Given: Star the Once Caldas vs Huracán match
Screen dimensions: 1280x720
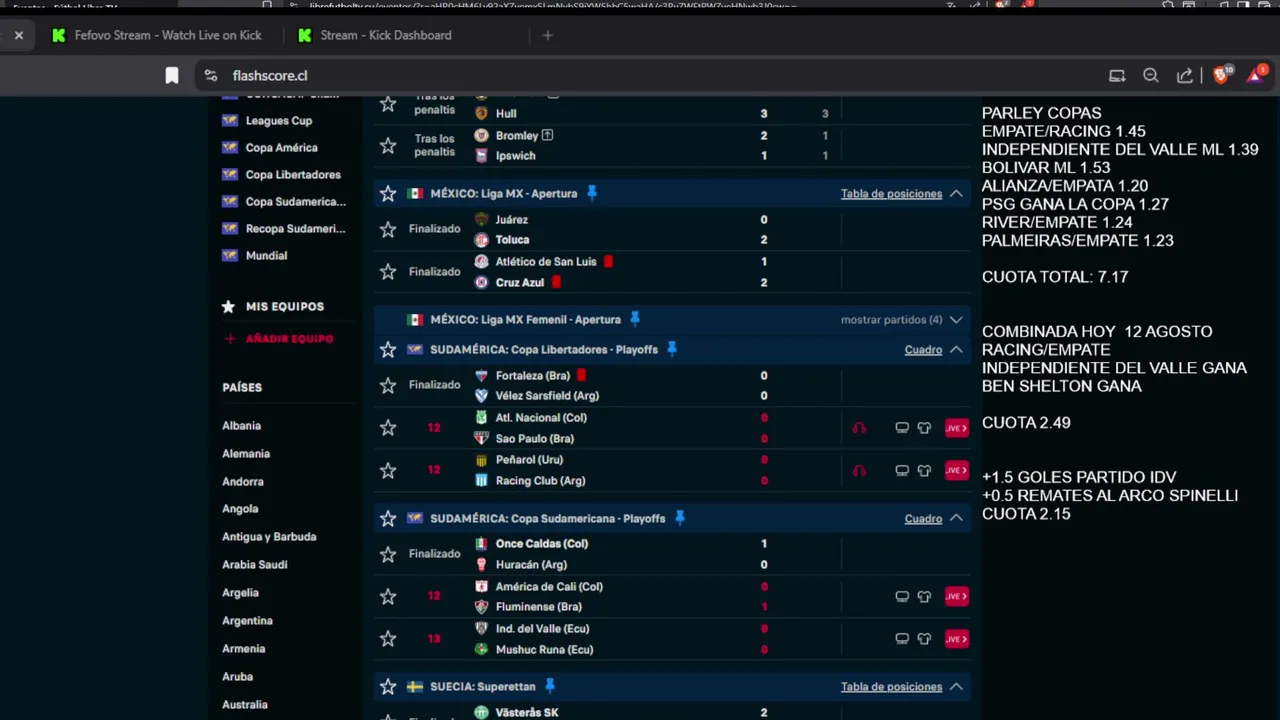Looking at the screenshot, I should click(388, 554).
